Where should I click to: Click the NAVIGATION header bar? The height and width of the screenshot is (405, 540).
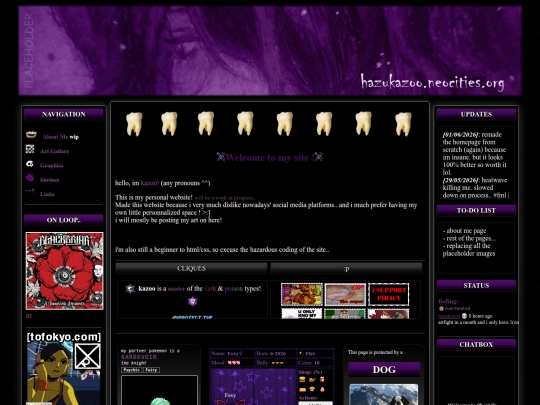pyautogui.click(x=64, y=114)
